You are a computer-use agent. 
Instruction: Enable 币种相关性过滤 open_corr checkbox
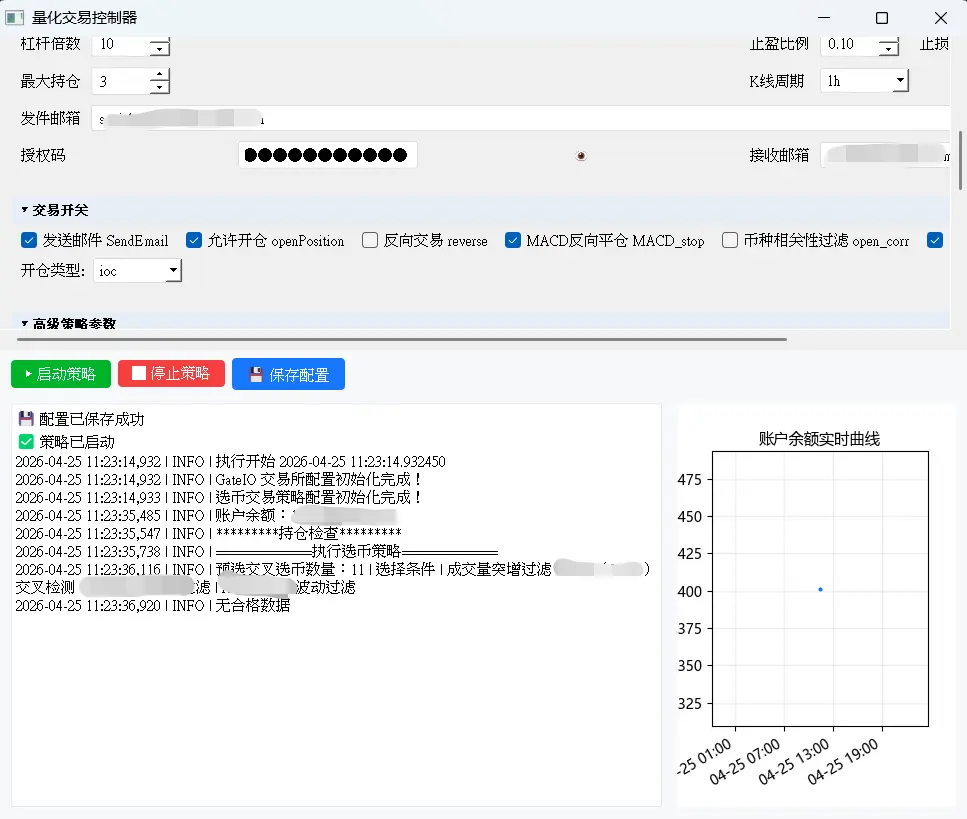pyautogui.click(x=730, y=241)
